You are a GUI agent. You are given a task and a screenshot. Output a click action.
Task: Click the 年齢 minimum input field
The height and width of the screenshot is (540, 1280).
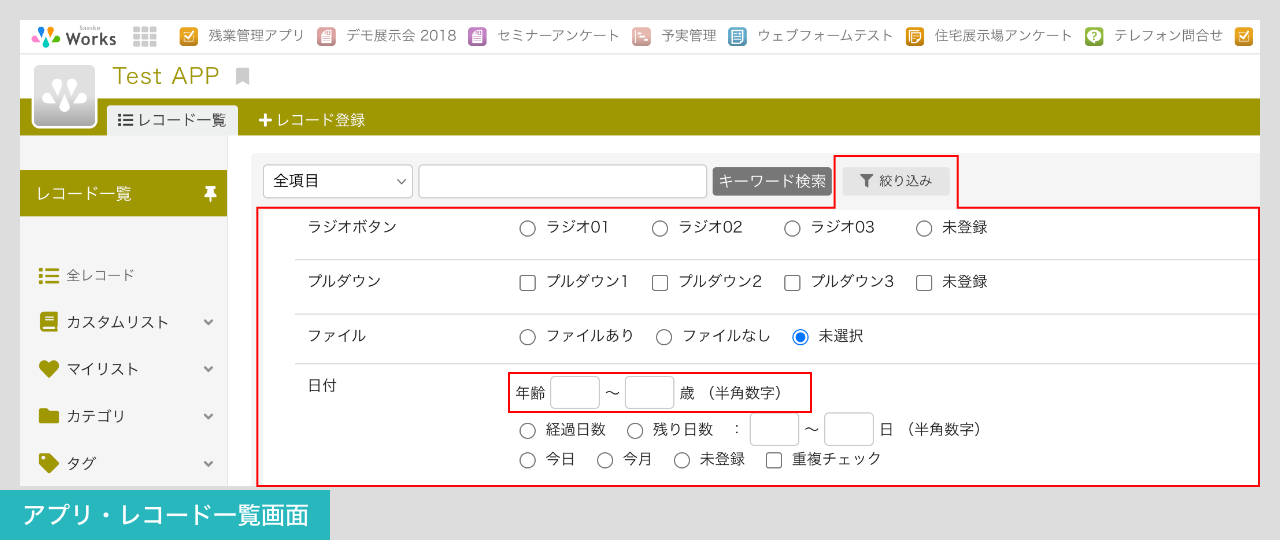575,392
